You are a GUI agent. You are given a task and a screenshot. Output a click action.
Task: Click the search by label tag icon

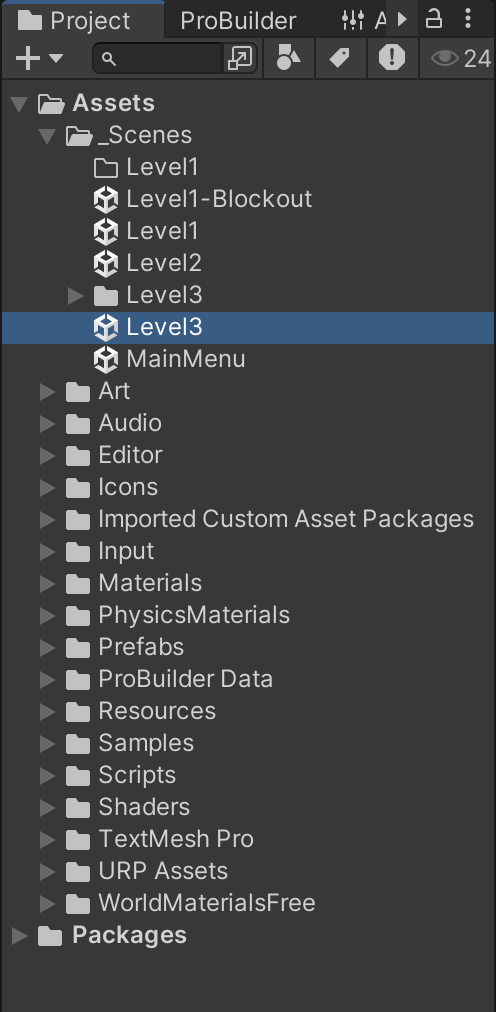point(340,58)
